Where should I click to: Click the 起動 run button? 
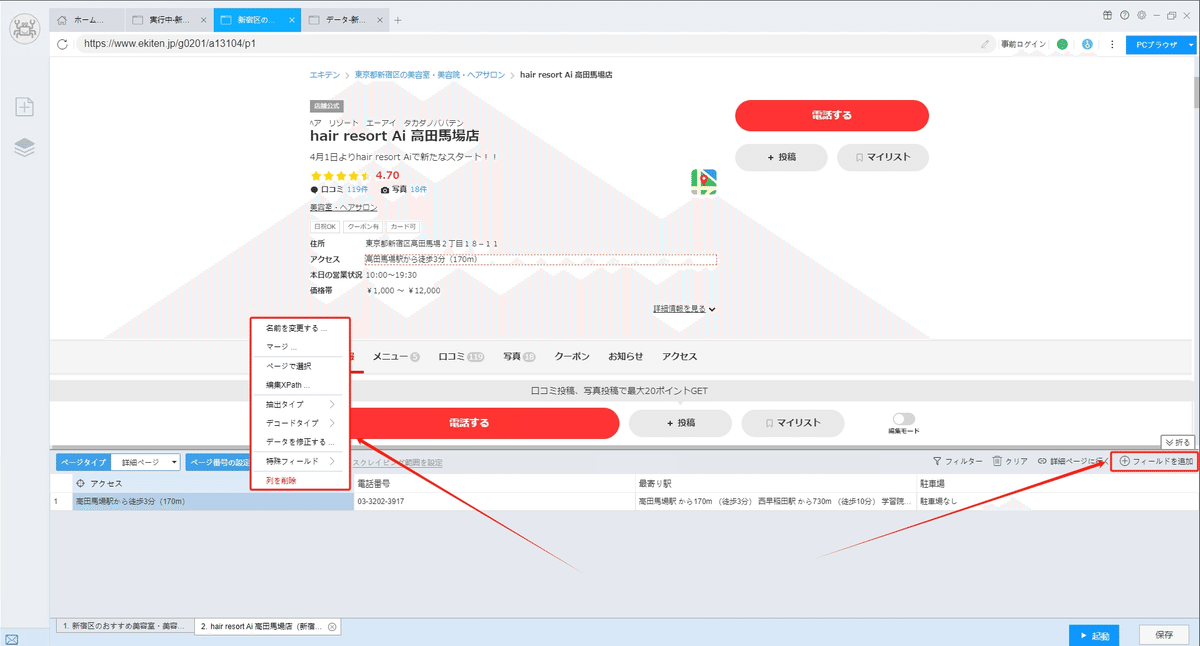[1094, 635]
